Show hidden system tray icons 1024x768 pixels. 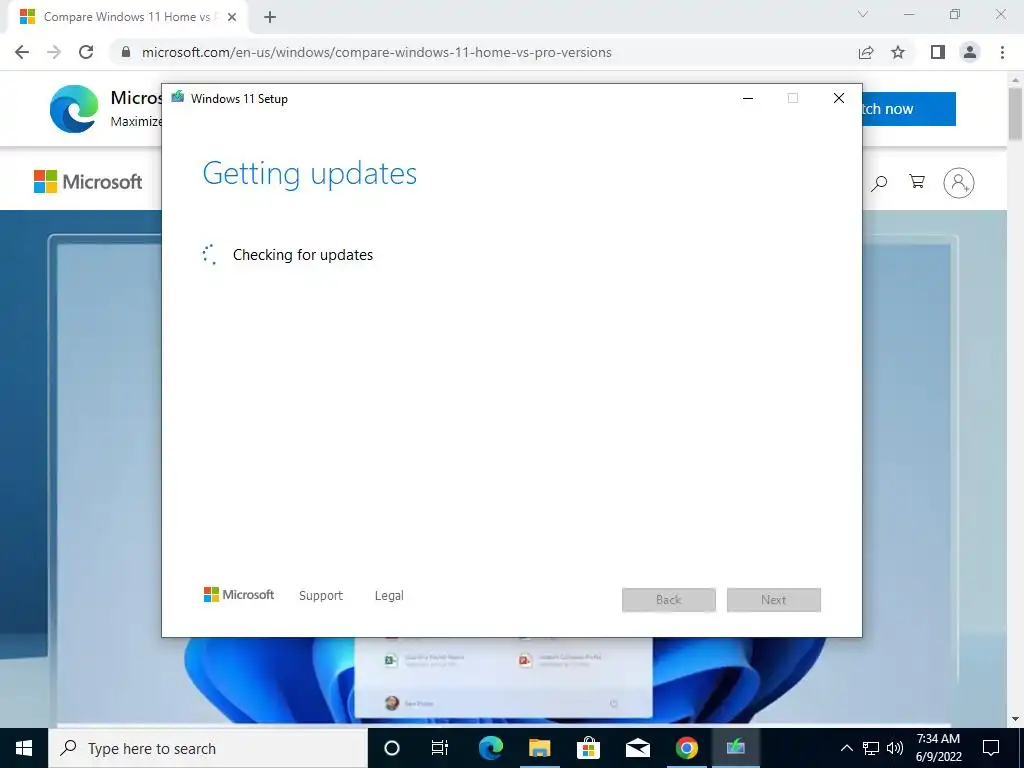[x=846, y=748]
